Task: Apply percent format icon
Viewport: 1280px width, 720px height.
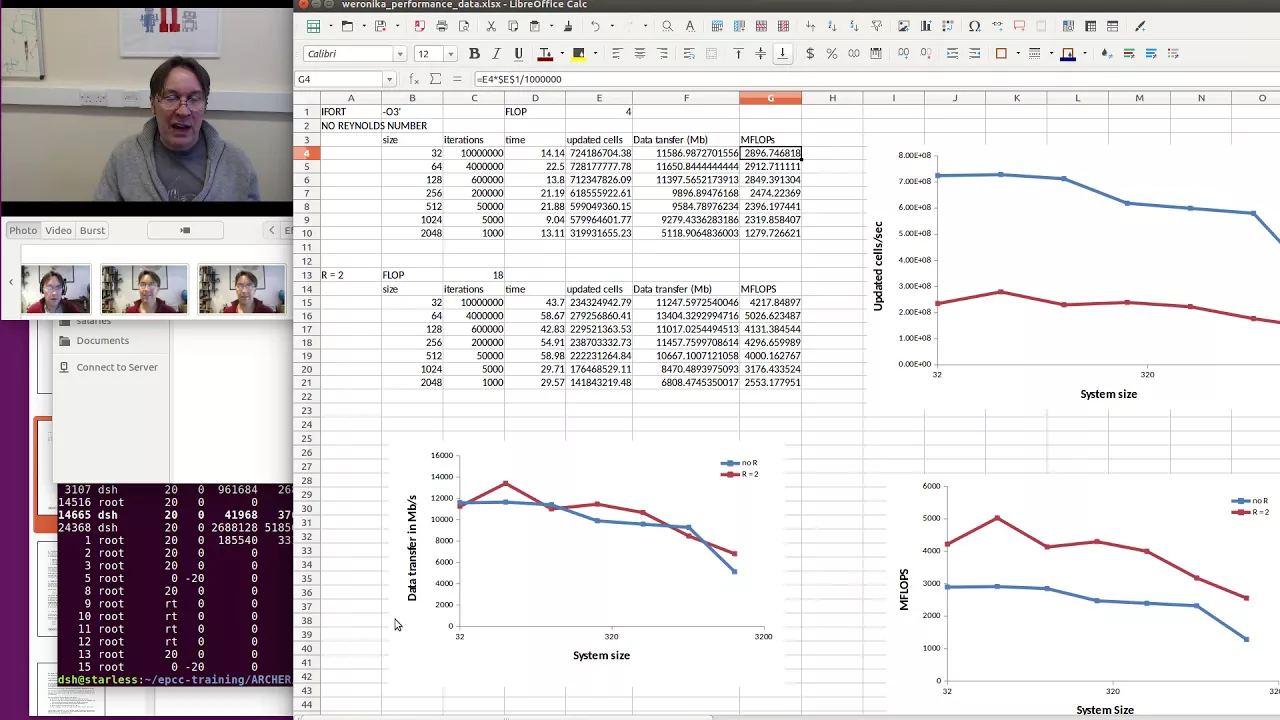Action: (x=831, y=54)
